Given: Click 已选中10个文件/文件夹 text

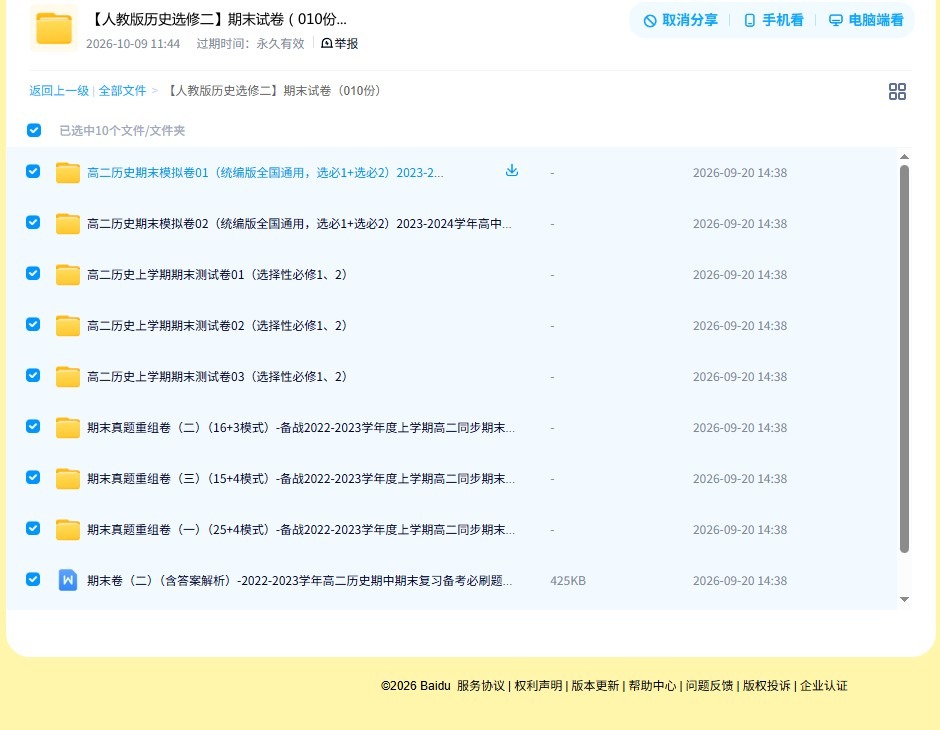Looking at the screenshot, I should pos(122,130).
